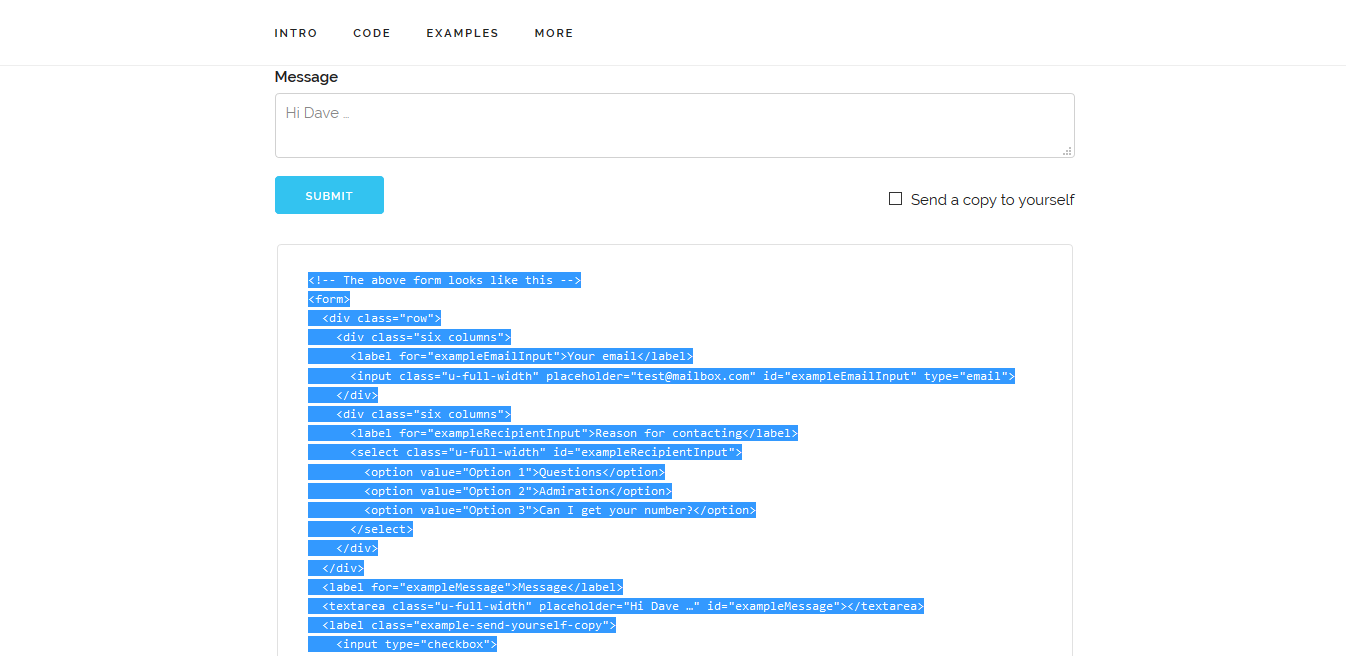Select the Option 1 Questions code line

pyautogui.click(x=486, y=471)
